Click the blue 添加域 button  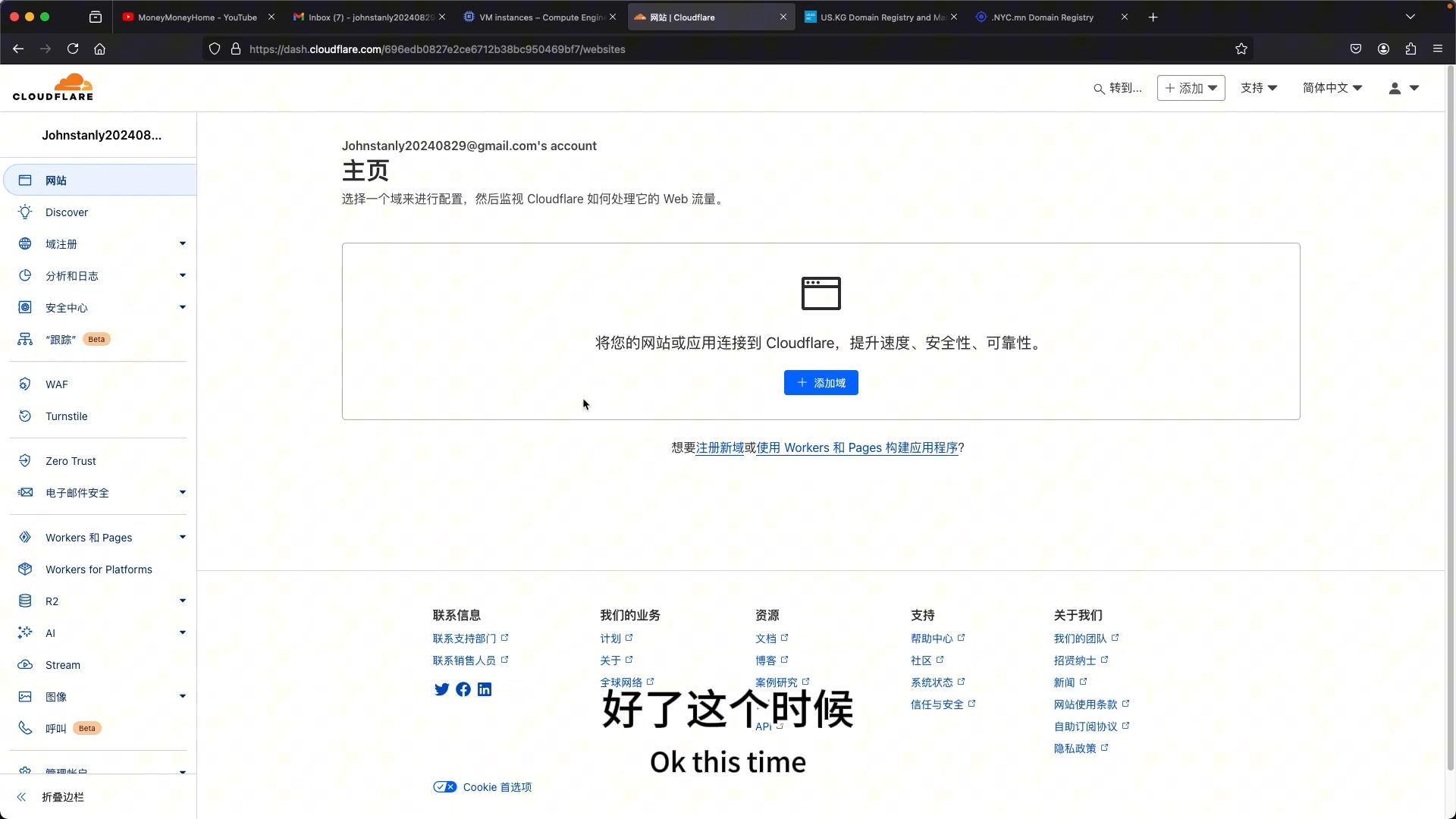click(821, 383)
